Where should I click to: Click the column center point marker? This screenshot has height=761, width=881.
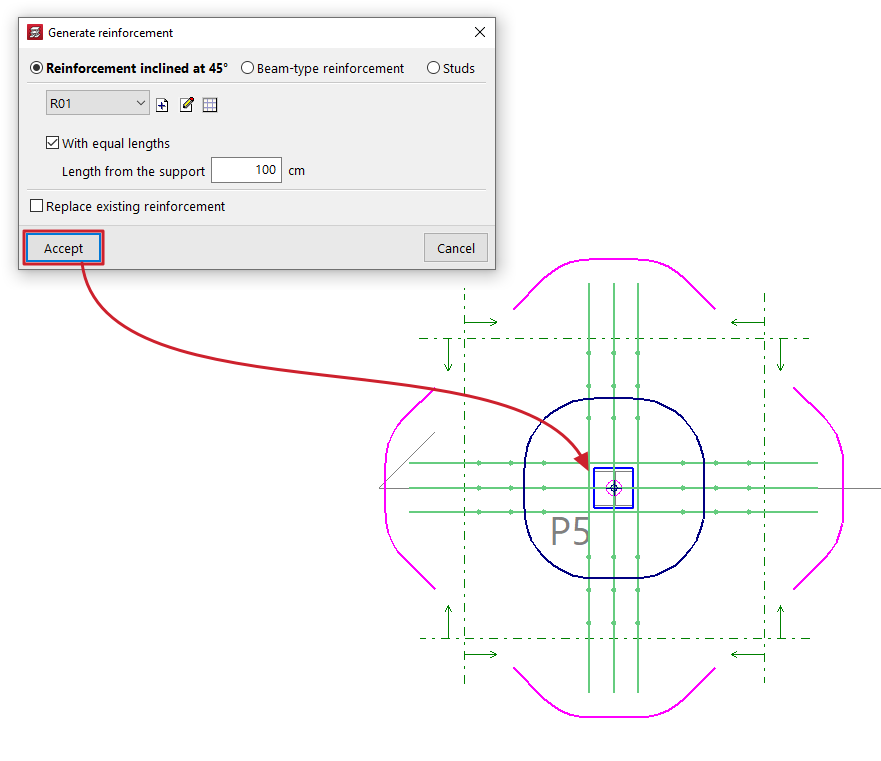point(614,488)
